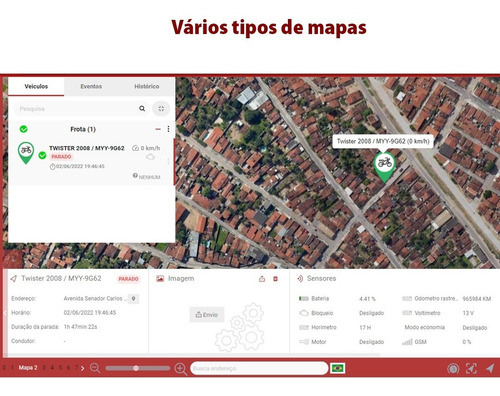Click the Twister 2008 map tooltip label
The width and height of the screenshot is (500, 396).
point(383,141)
